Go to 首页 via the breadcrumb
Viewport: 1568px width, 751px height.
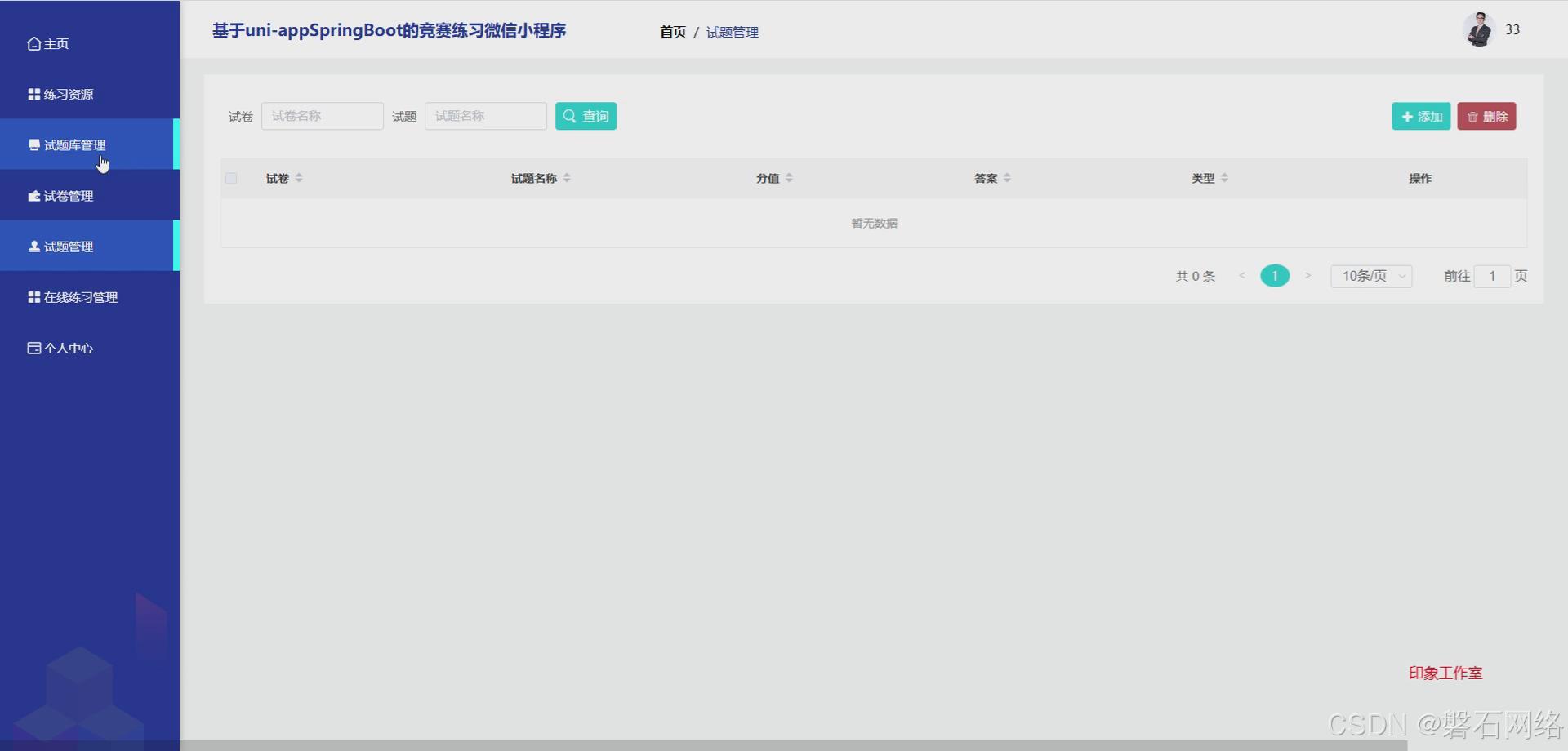[x=672, y=33]
